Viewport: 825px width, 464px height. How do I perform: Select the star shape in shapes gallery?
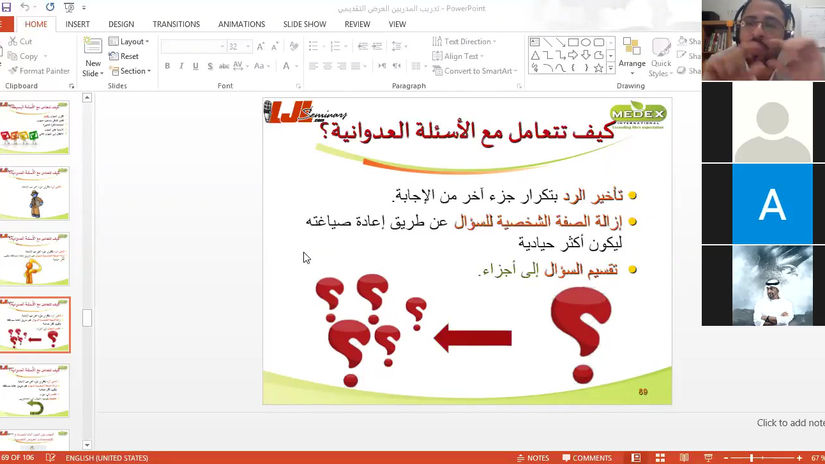[x=598, y=67]
